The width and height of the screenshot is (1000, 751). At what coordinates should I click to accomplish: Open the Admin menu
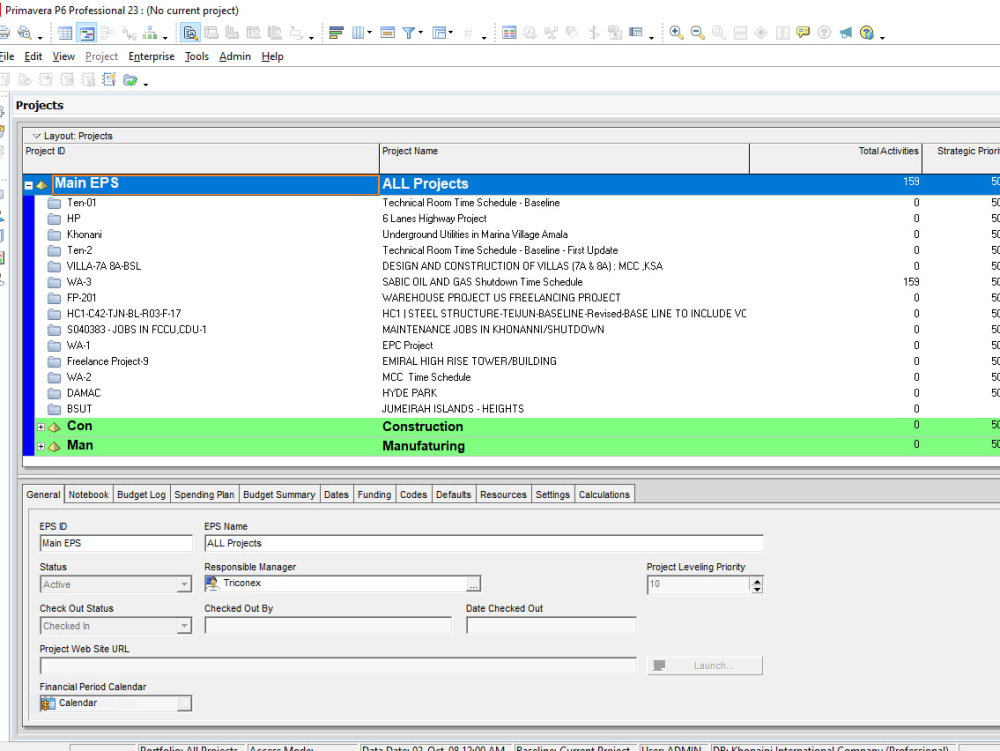click(x=235, y=56)
